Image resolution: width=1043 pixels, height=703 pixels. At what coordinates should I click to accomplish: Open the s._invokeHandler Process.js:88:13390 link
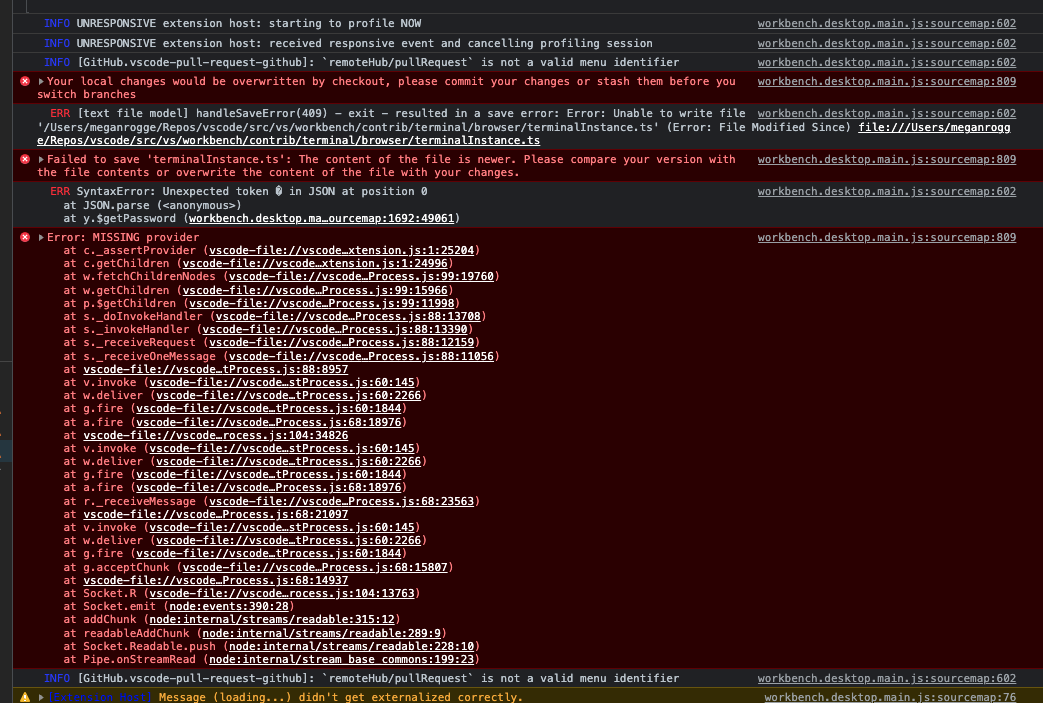point(335,329)
